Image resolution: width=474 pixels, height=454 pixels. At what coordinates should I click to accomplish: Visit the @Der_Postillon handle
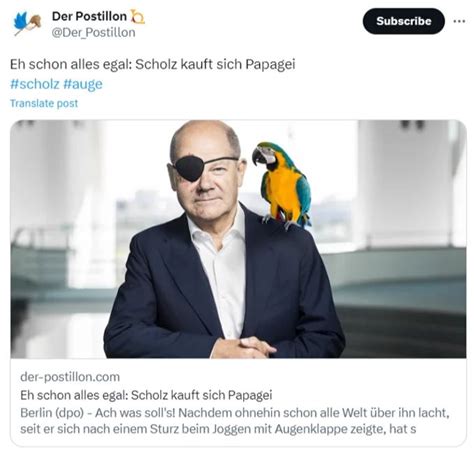pos(93,33)
